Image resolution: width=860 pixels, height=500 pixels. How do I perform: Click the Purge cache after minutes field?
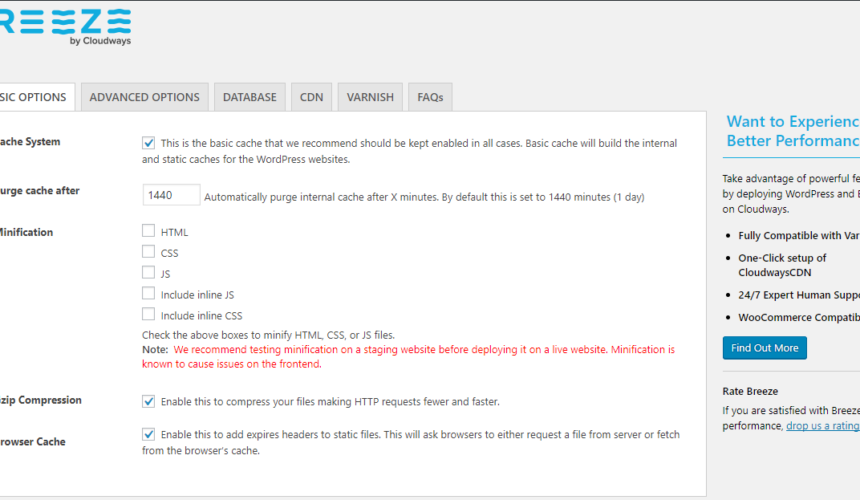pyautogui.click(x=171, y=195)
